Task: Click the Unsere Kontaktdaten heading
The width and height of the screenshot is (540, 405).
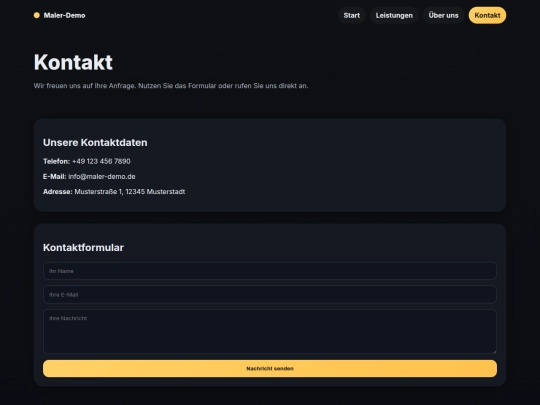Action: pos(95,143)
